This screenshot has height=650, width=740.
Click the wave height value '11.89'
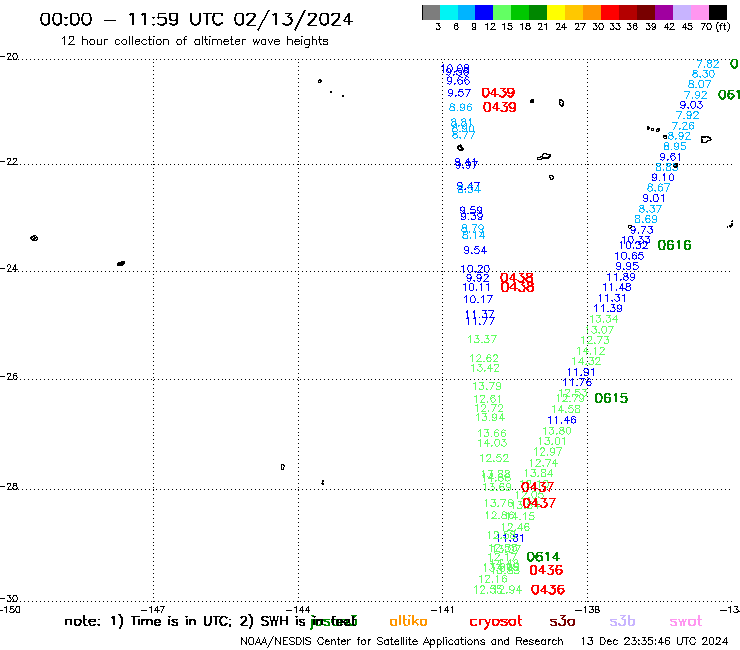point(621,277)
